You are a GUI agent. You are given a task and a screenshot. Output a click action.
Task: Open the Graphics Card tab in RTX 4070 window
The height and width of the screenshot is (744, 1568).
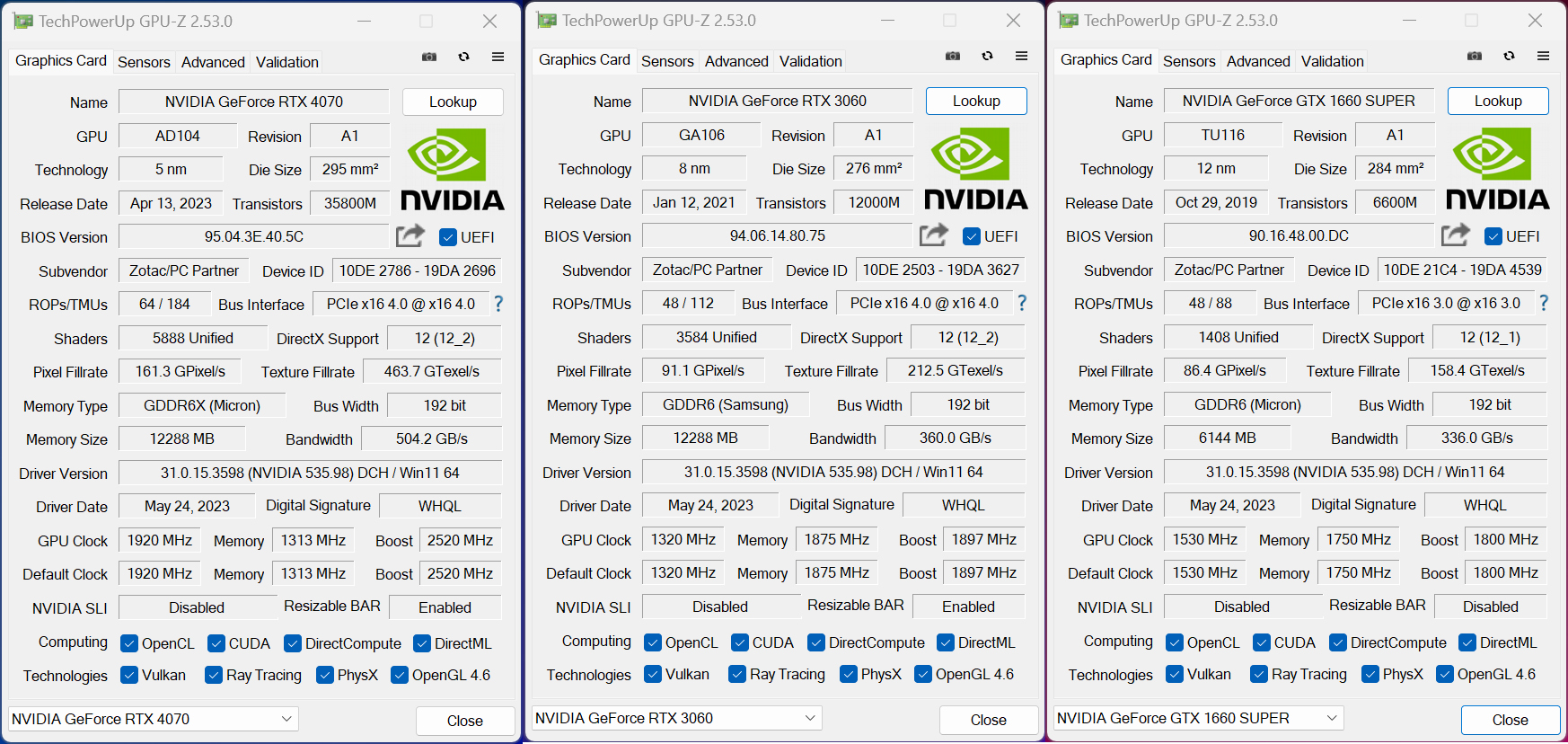(61, 60)
